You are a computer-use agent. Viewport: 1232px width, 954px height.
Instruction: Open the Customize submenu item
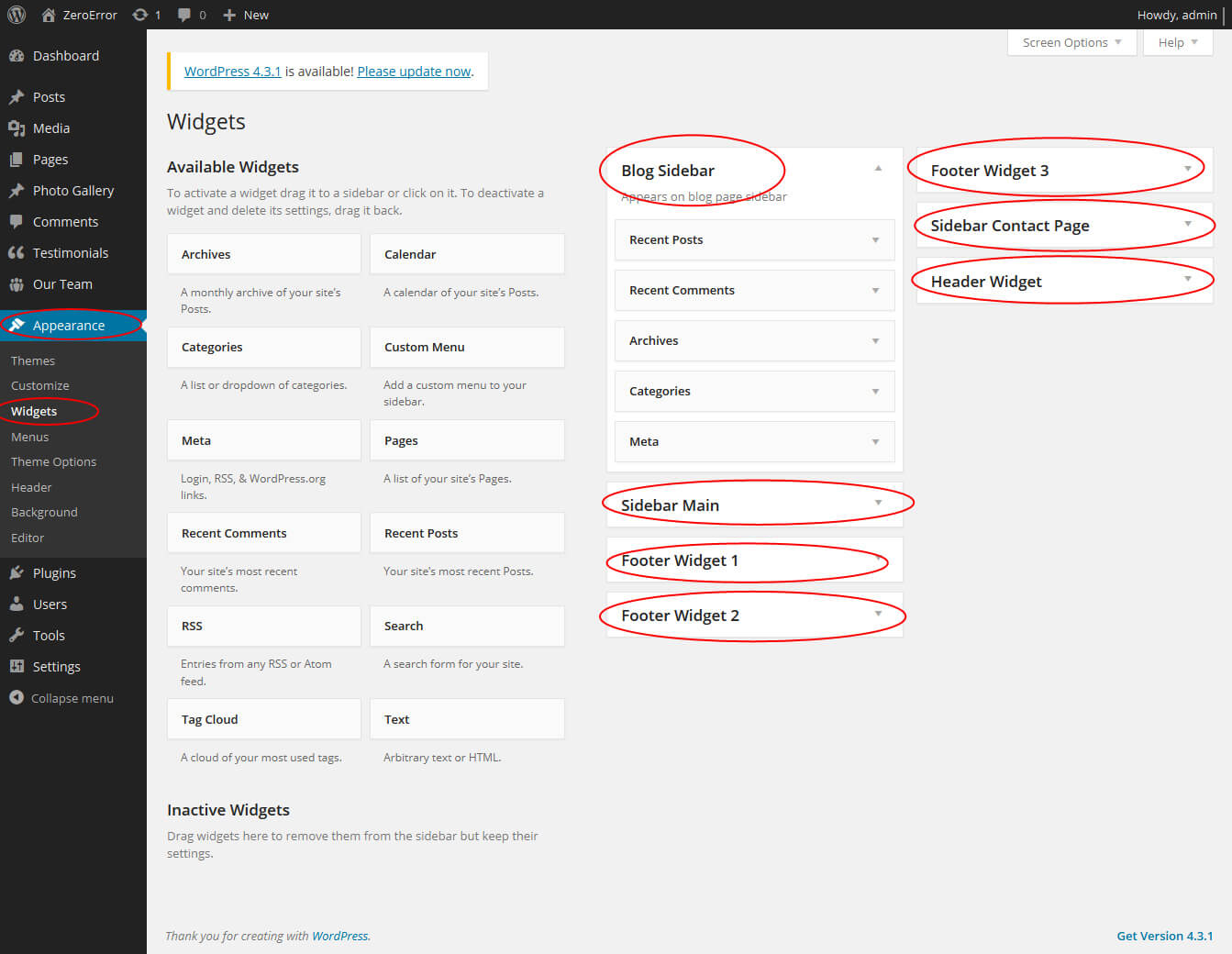click(39, 385)
